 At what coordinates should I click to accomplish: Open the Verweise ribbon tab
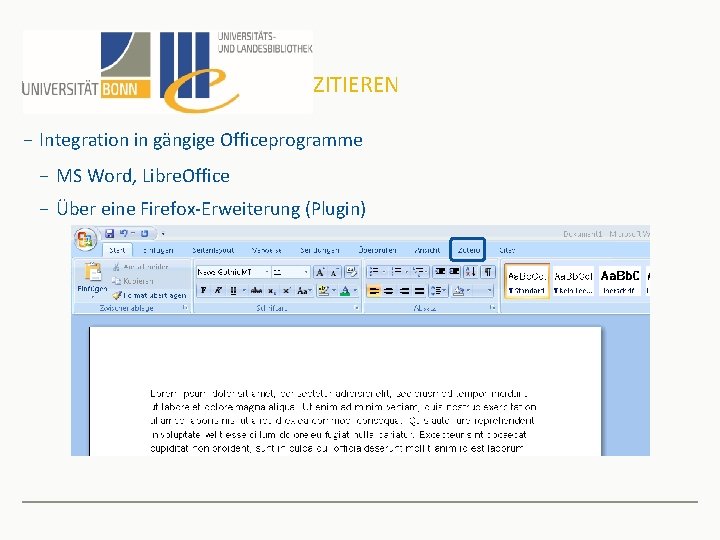[x=266, y=250]
